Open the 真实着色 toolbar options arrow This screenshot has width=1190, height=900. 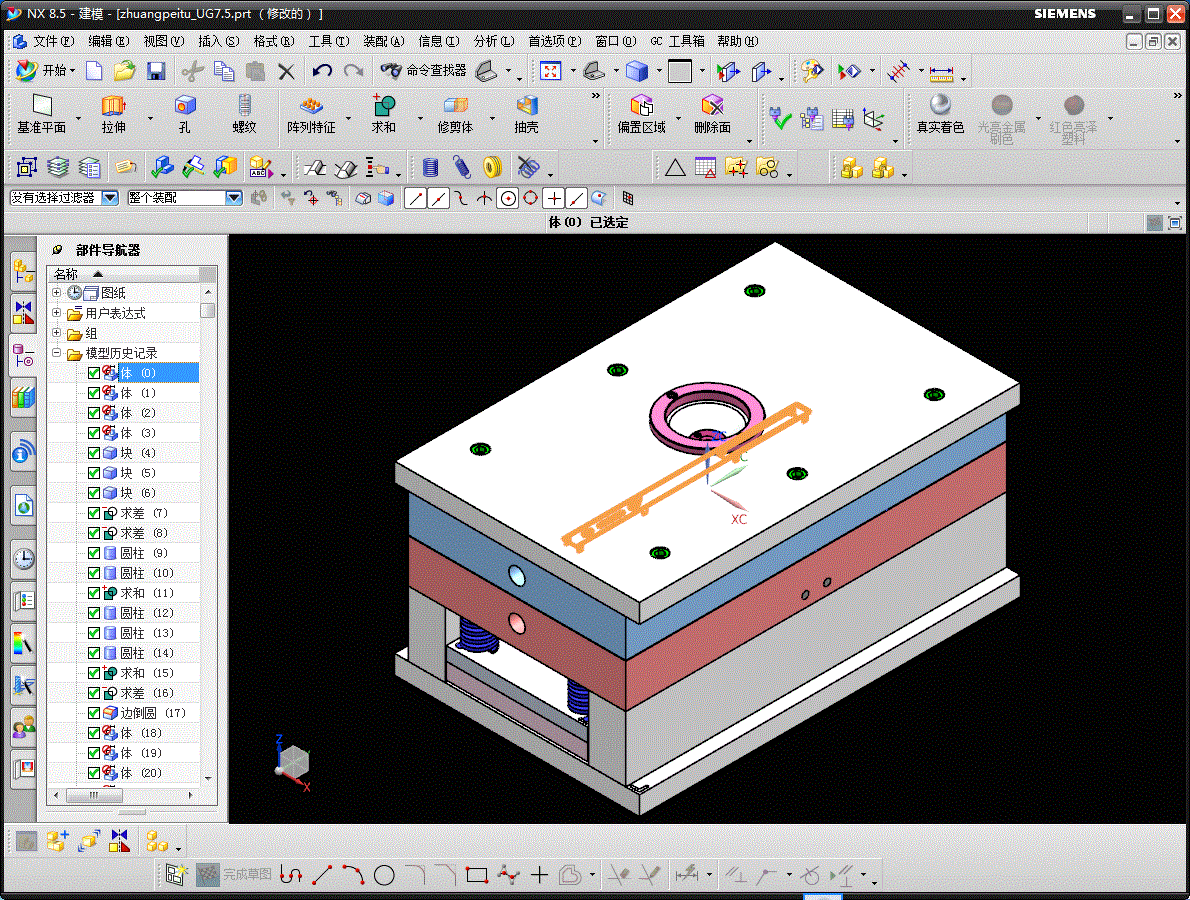coord(1177,142)
